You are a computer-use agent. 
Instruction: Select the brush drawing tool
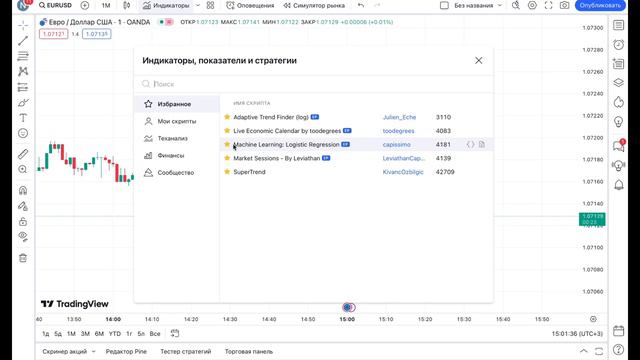coord(23,102)
